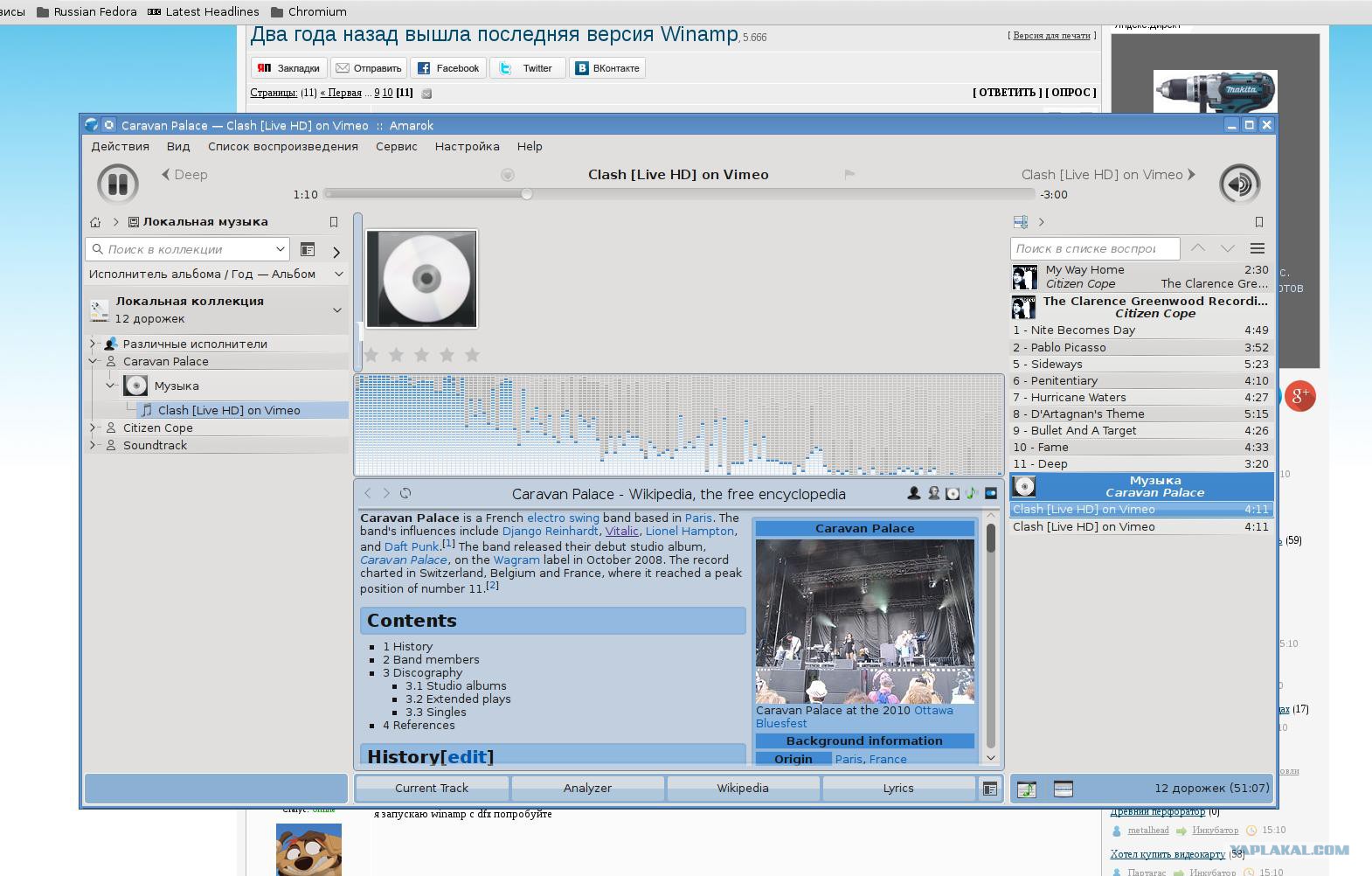Collapse the Caravan Palace artist node
This screenshot has width=1372, height=876.
point(93,361)
